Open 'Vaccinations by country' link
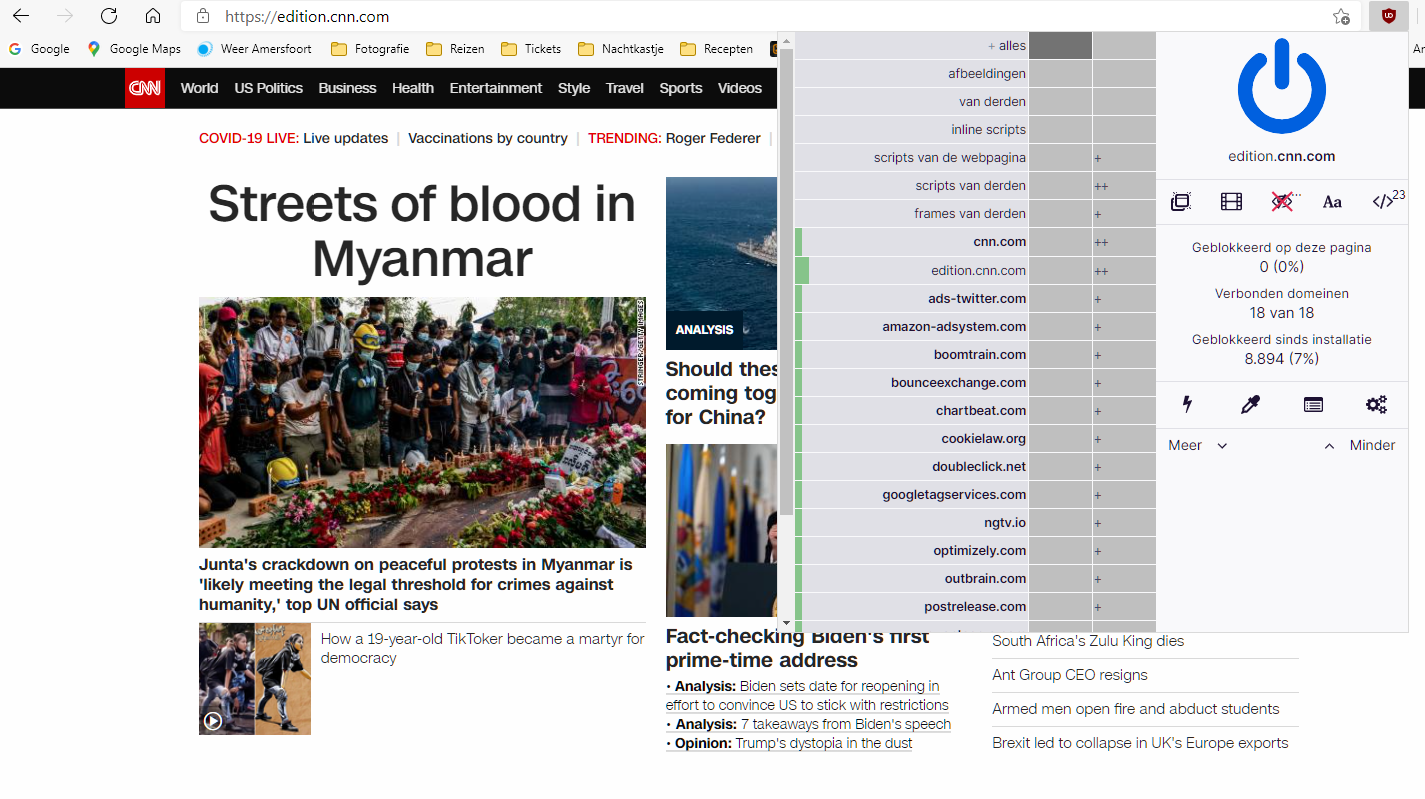 488,138
